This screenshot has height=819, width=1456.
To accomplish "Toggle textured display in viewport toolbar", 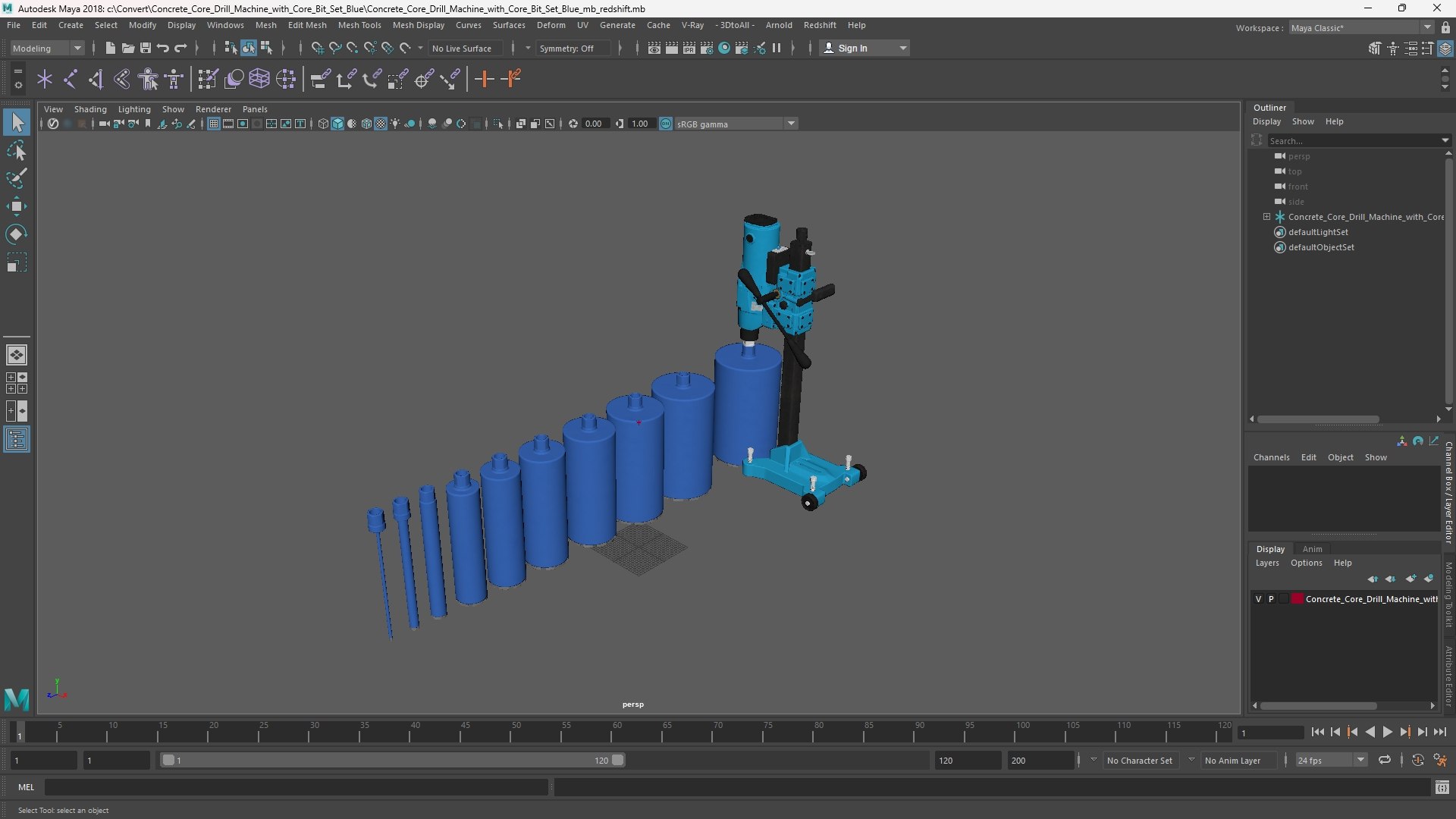I will 381,124.
